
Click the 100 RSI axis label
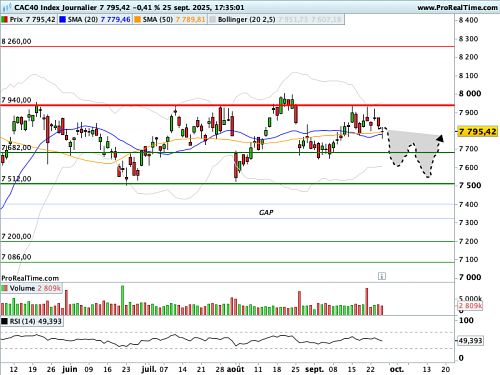pos(466,320)
